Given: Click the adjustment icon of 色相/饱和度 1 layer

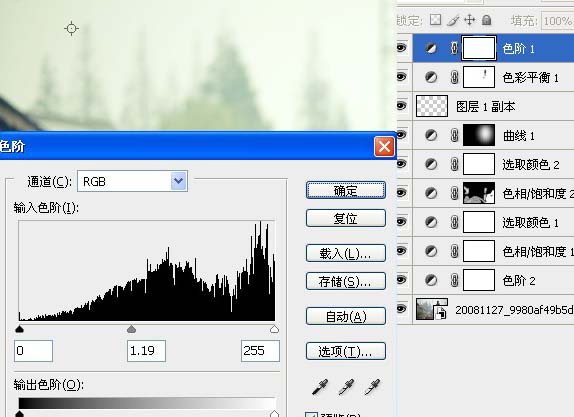Looking at the screenshot, I should pyautogui.click(x=431, y=251).
